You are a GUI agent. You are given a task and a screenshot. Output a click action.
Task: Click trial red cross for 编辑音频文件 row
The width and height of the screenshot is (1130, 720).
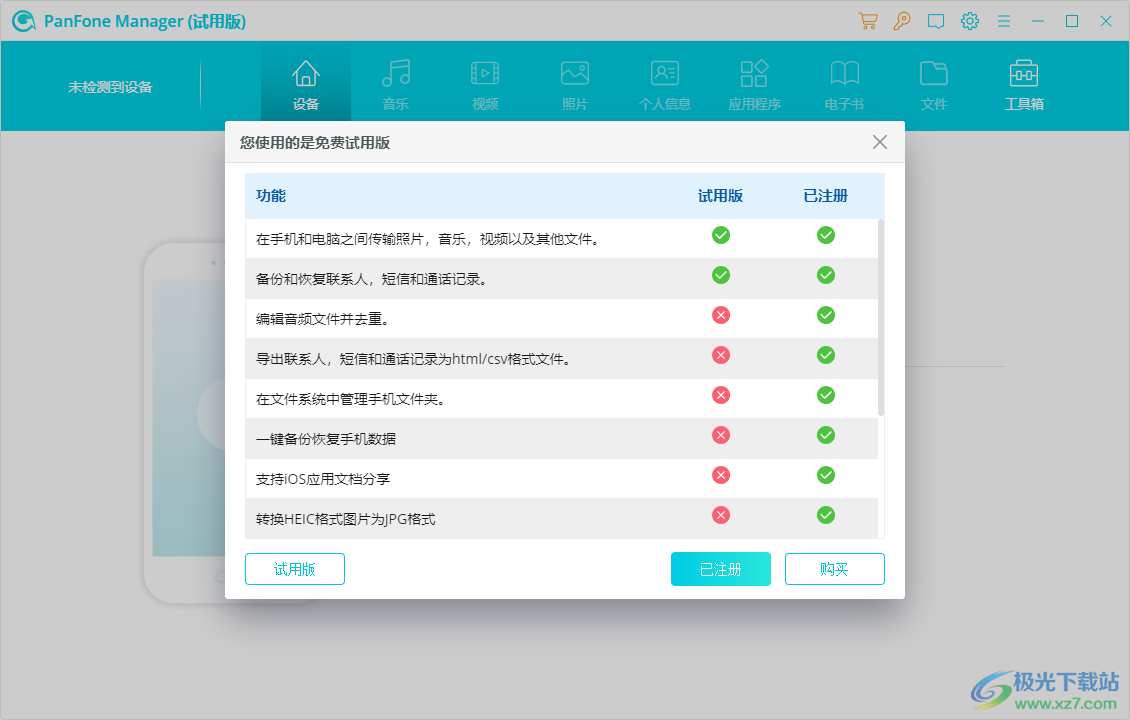point(721,315)
